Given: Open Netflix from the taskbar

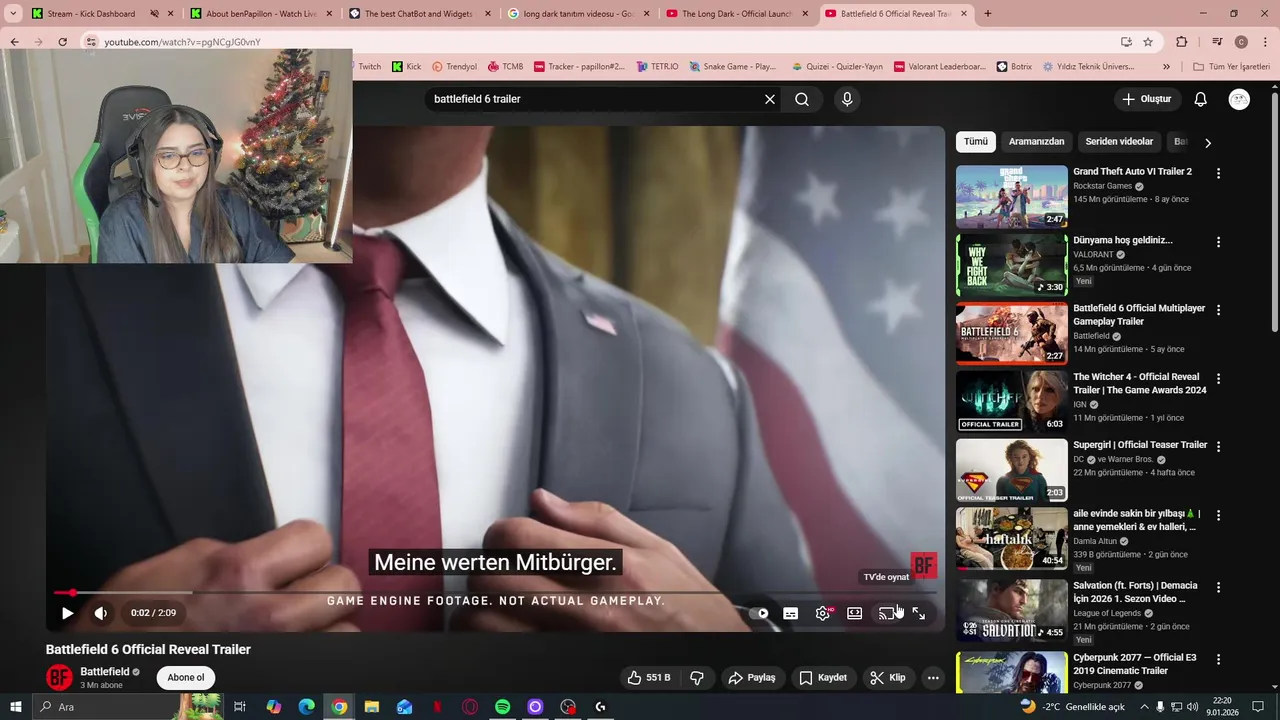Looking at the screenshot, I should point(437,707).
